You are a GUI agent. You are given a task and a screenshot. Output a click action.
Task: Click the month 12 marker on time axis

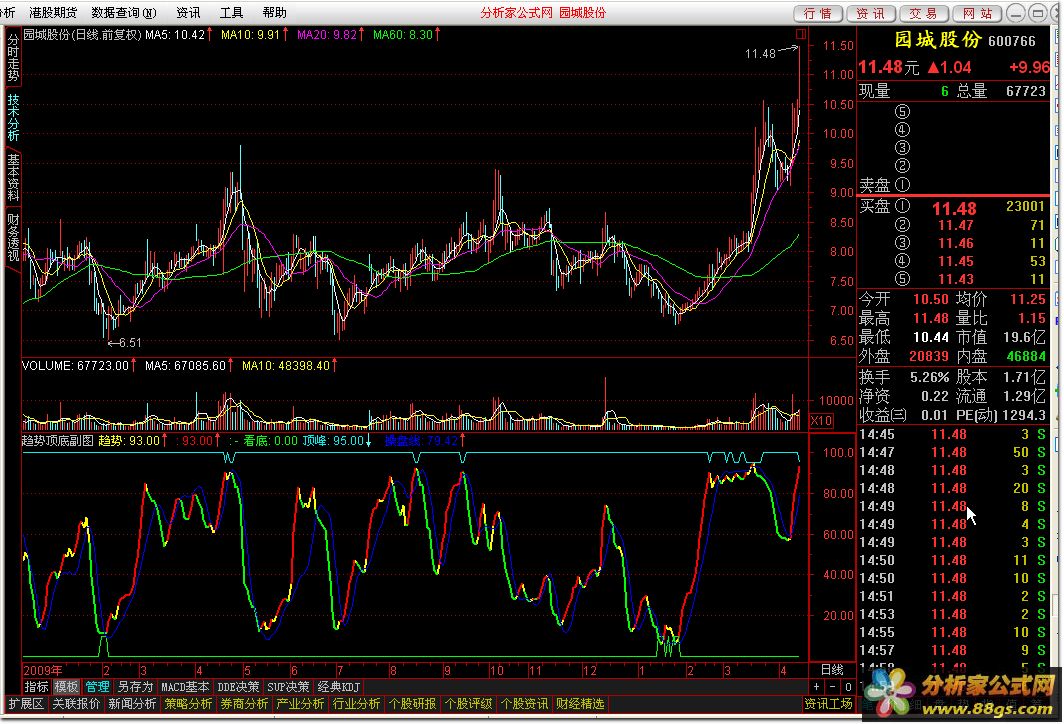pyautogui.click(x=590, y=670)
